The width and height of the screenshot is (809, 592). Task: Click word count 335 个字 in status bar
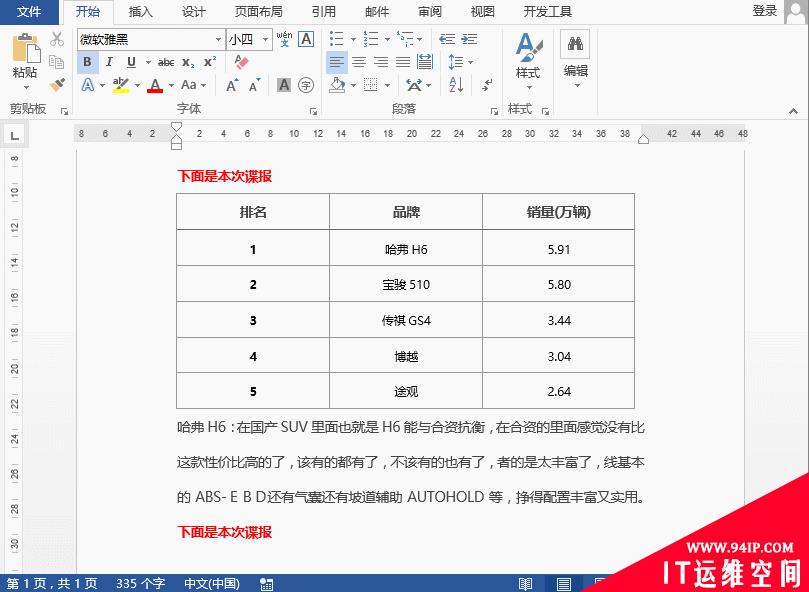tap(140, 584)
